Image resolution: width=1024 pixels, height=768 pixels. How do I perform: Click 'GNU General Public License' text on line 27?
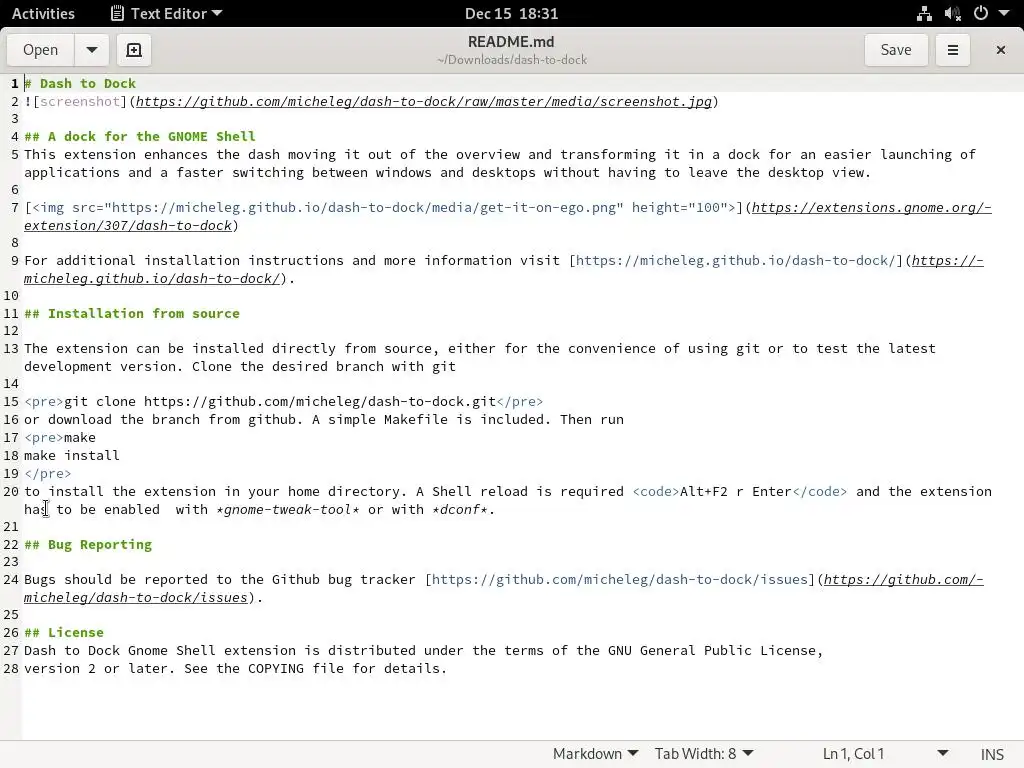coord(712,650)
